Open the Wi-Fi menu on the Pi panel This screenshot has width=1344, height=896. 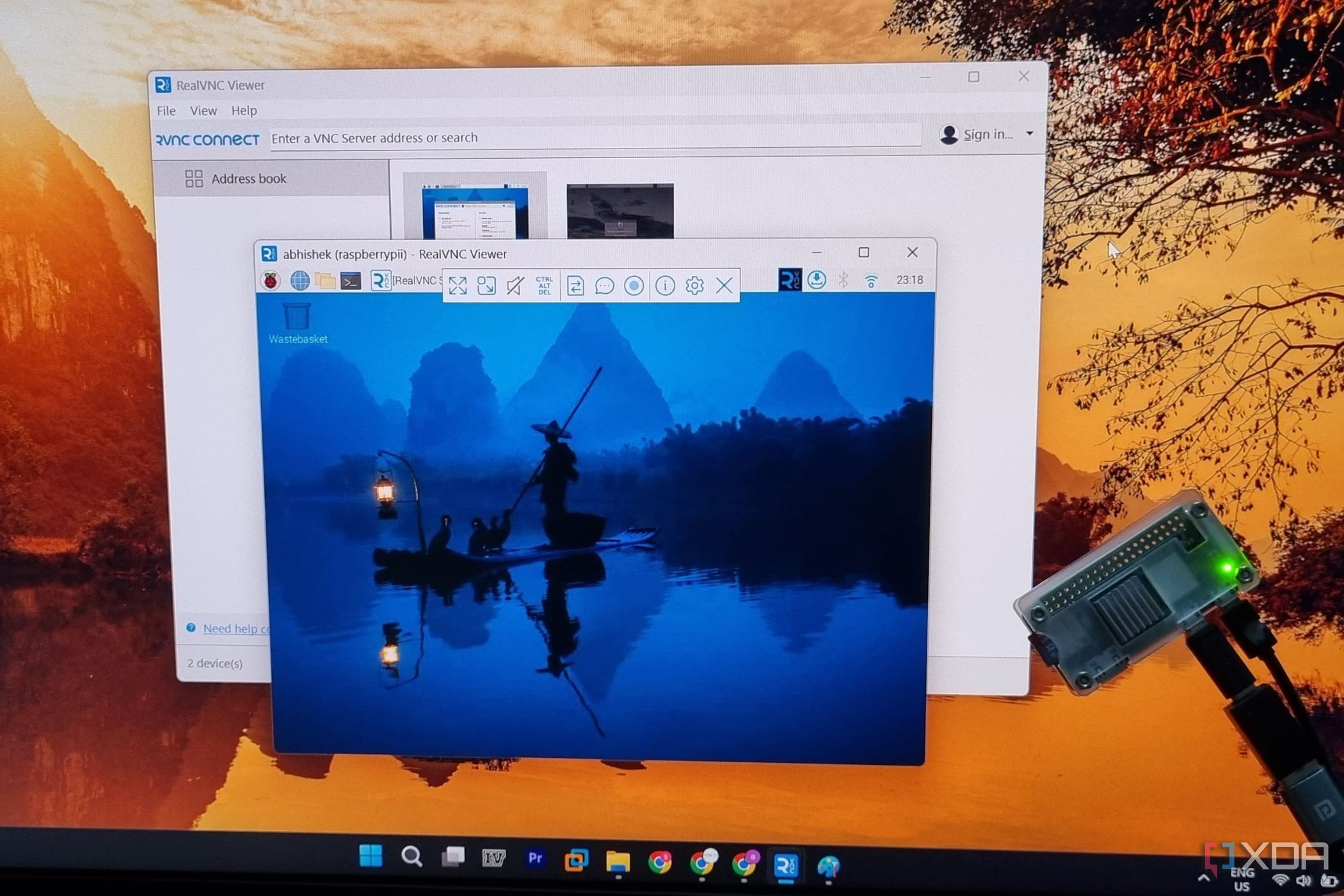(872, 280)
